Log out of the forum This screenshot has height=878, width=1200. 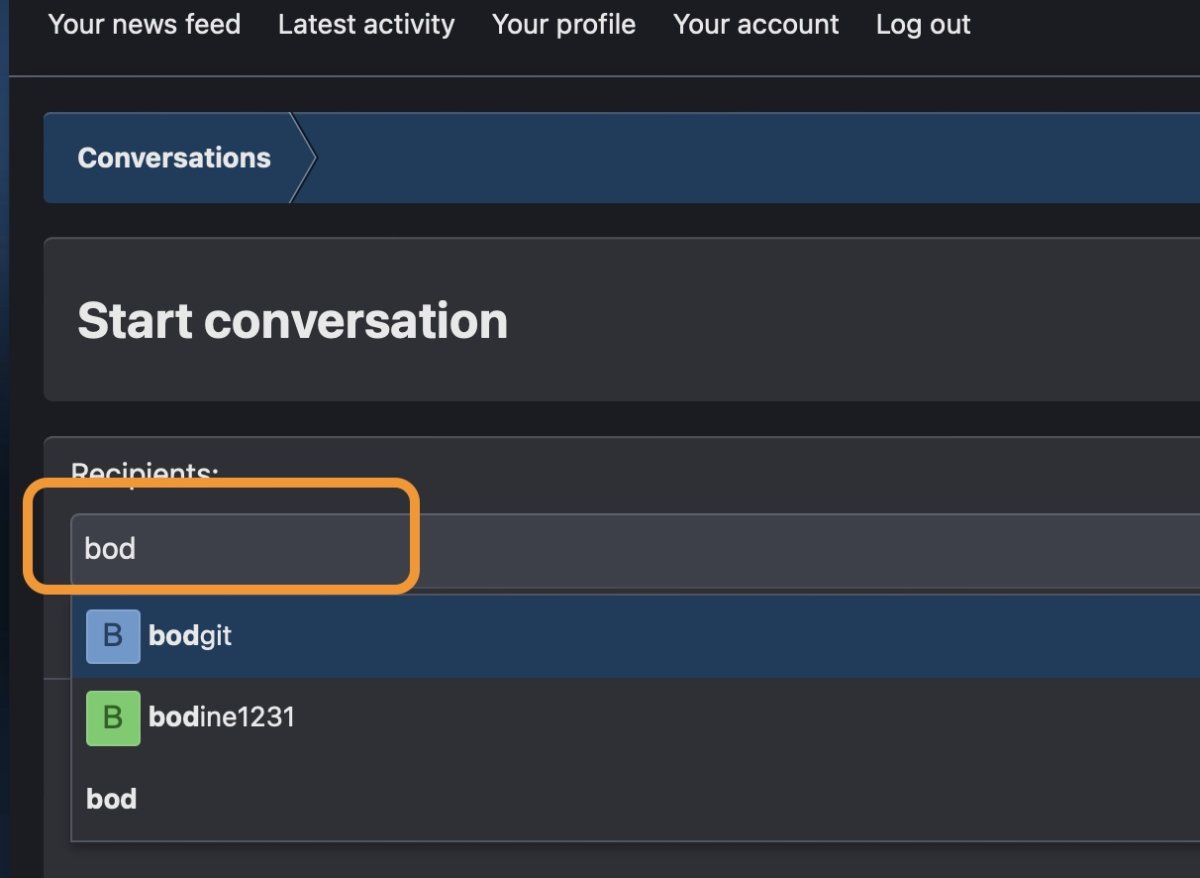pos(923,24)
